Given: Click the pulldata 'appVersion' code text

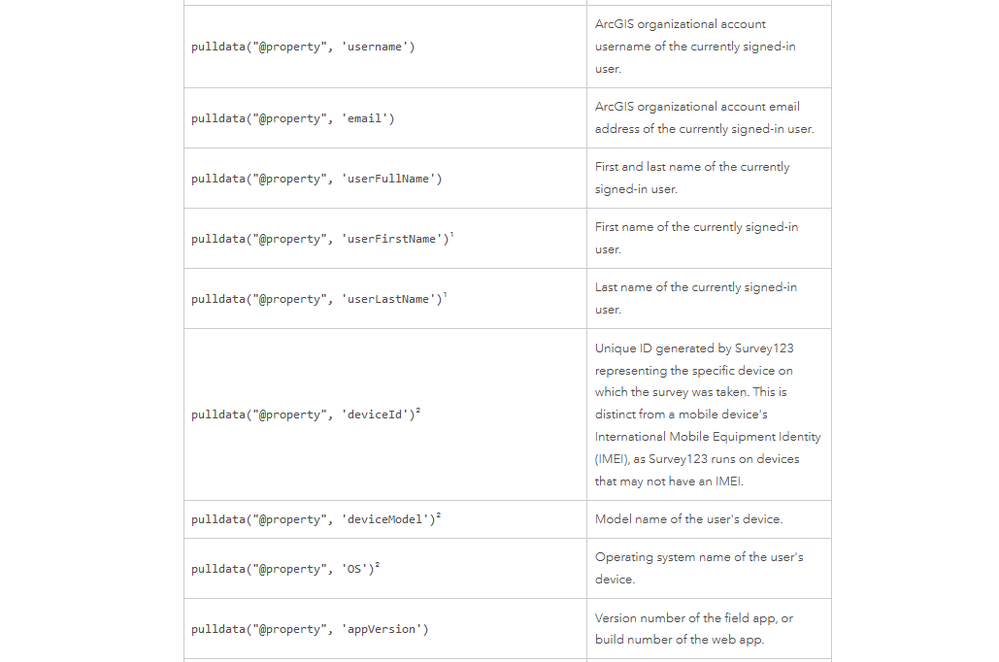Looking at the screenshot, I should coord(309,629).
